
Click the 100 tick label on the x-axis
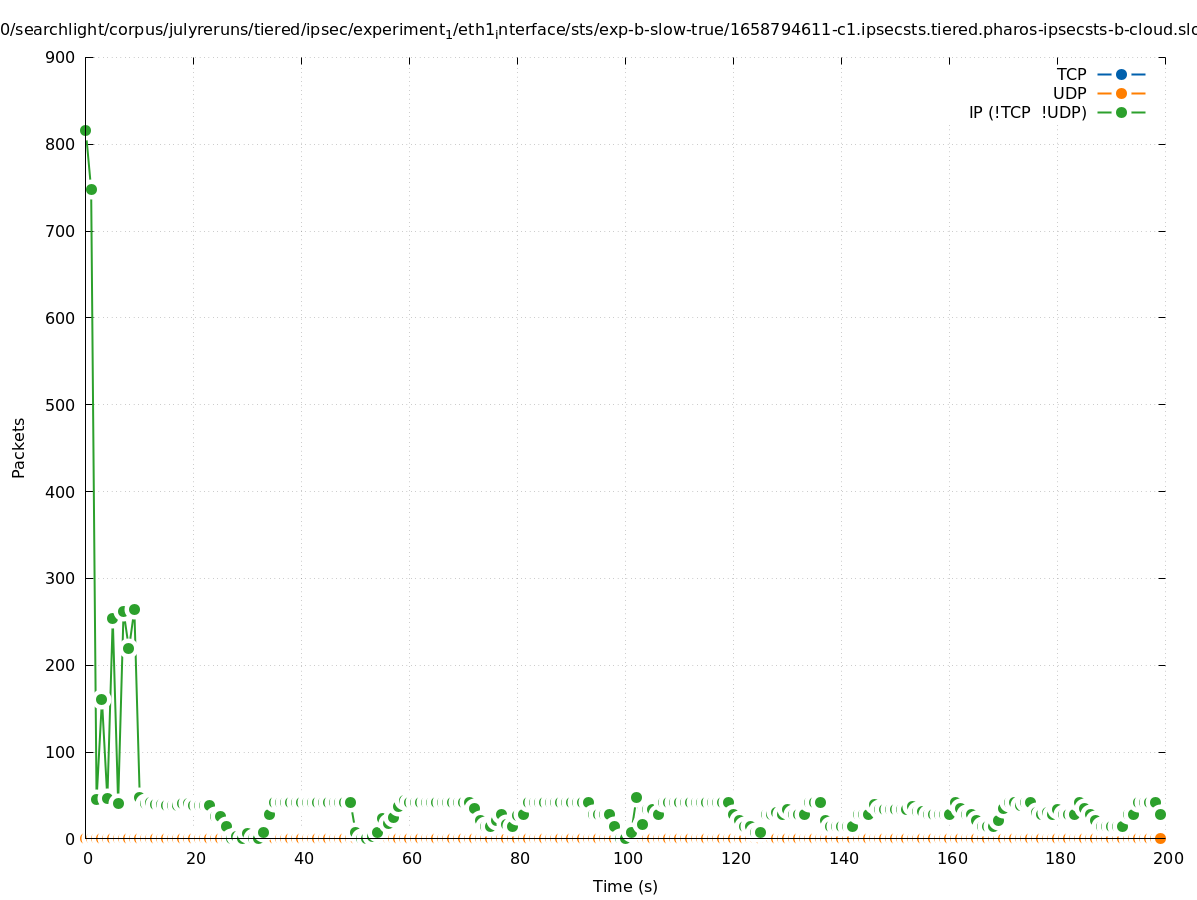point(625,859)
